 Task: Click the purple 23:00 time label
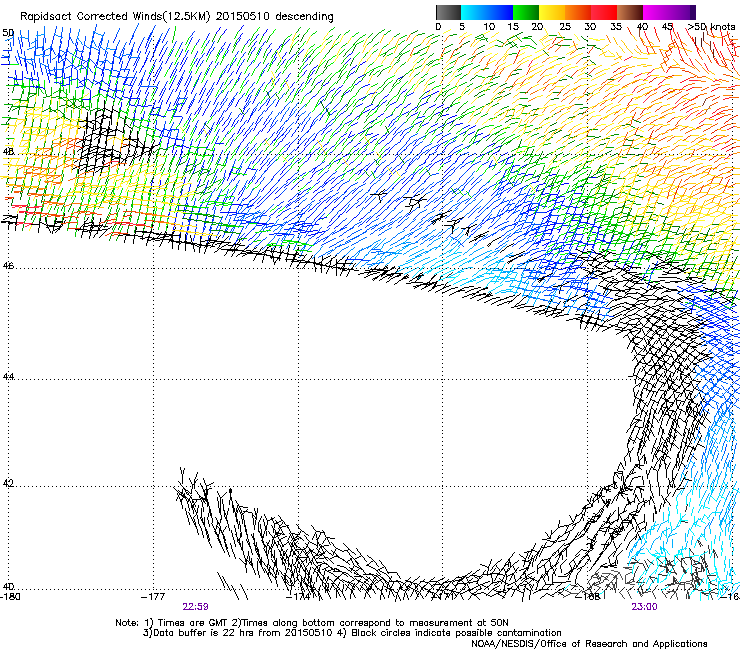pyautogui.click(x=644, y=607)
